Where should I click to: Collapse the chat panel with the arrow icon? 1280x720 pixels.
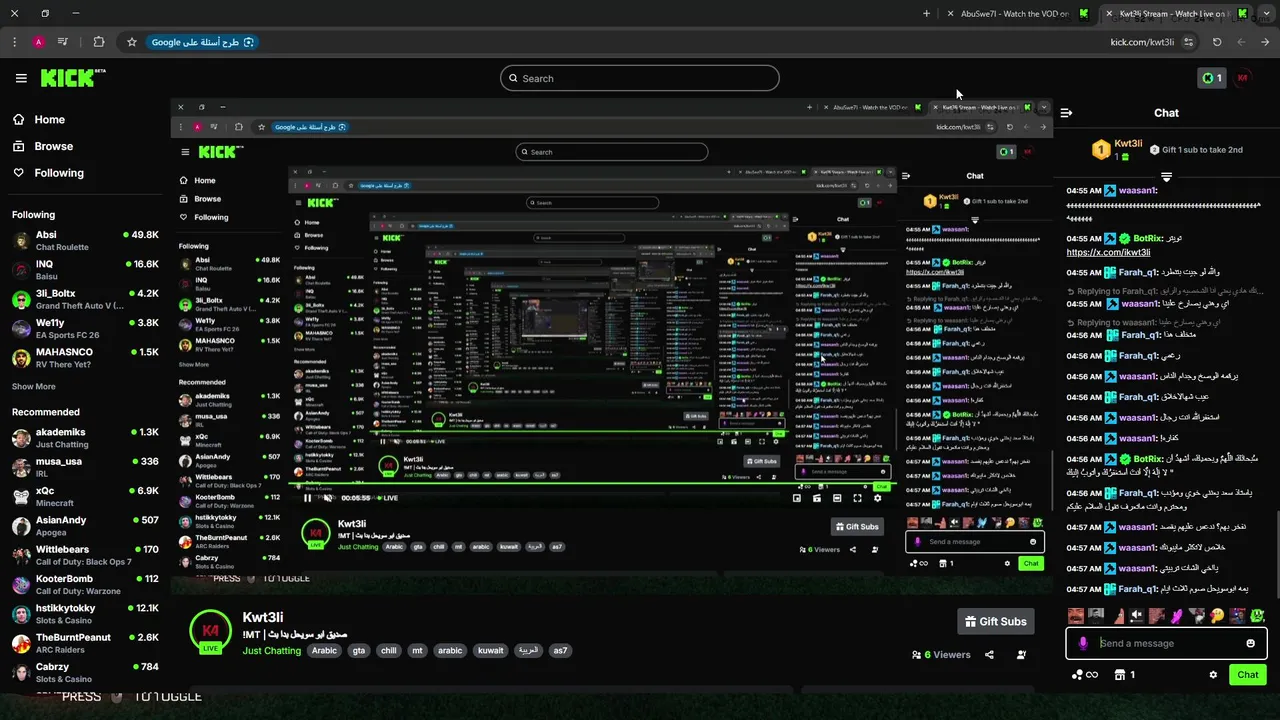[x=1066, y=113]
